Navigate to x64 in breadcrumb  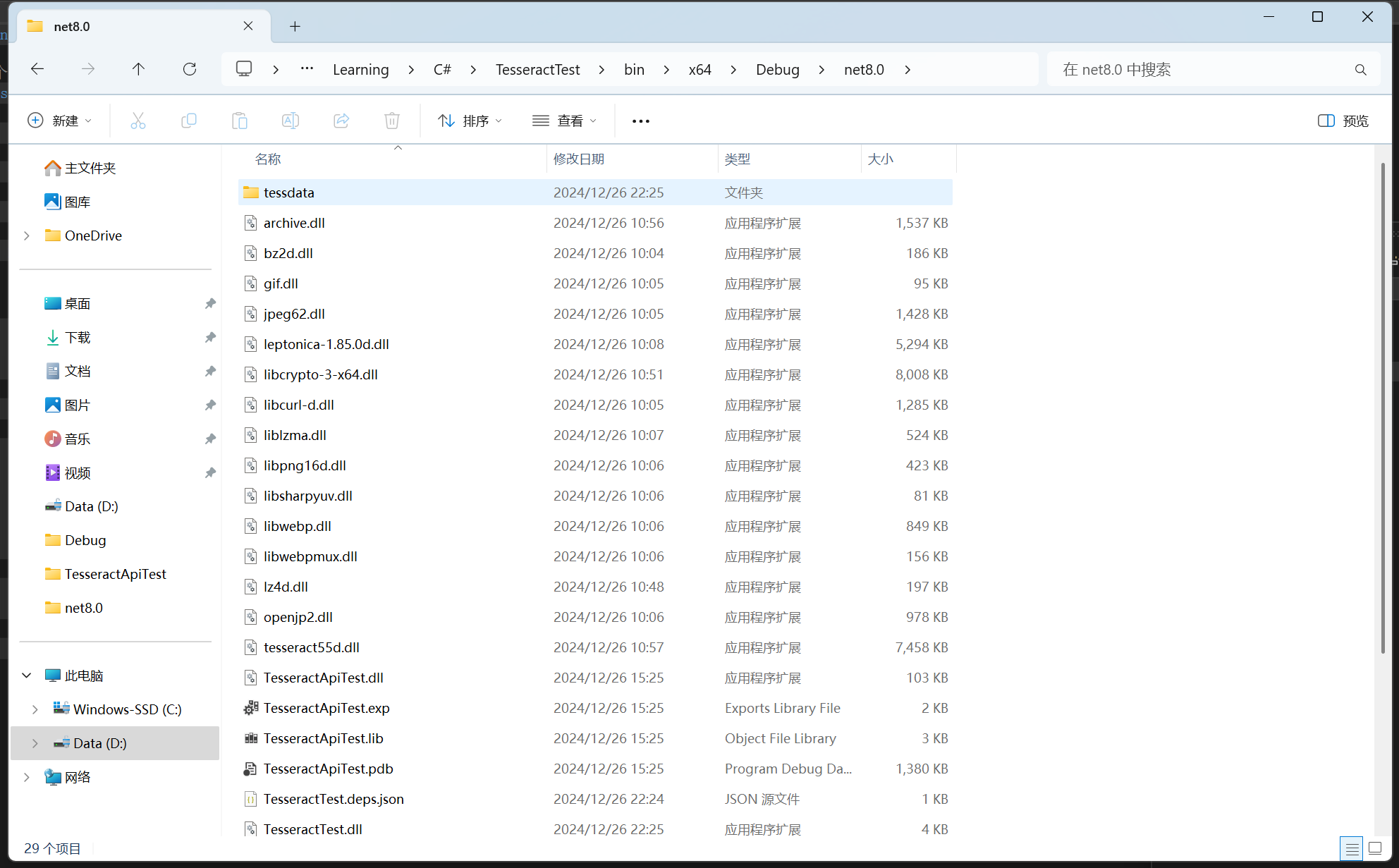pyautogui.click(x=699, y=70)
